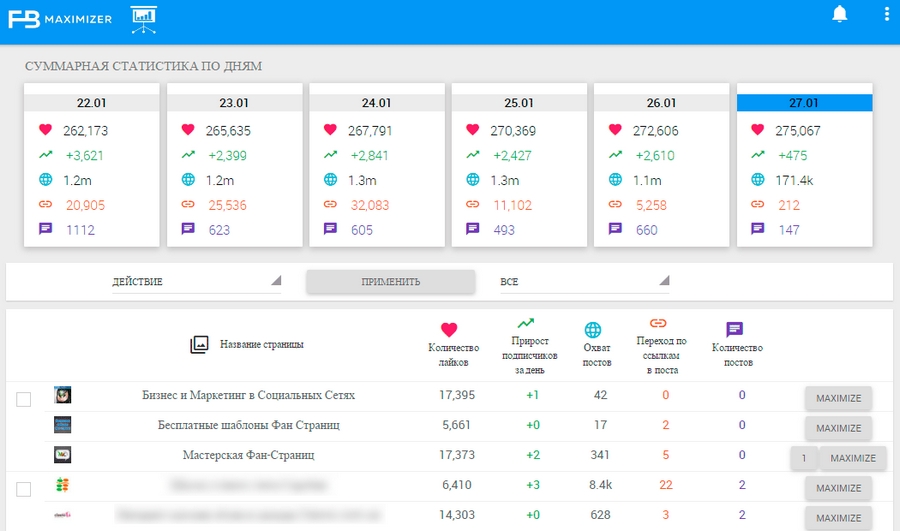
Task: Select the 24.01 day header
Action: [377, 103]
